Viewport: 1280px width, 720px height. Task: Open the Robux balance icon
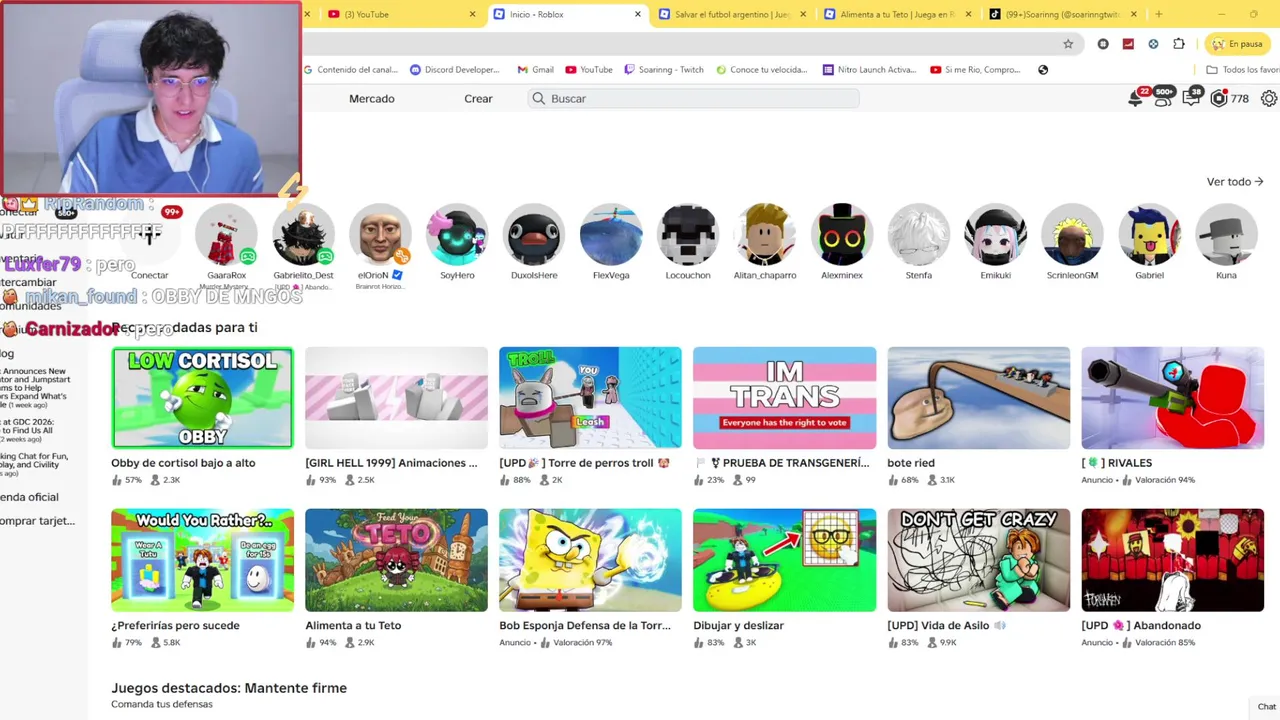pyautogui.click(x=1218, y=98)
